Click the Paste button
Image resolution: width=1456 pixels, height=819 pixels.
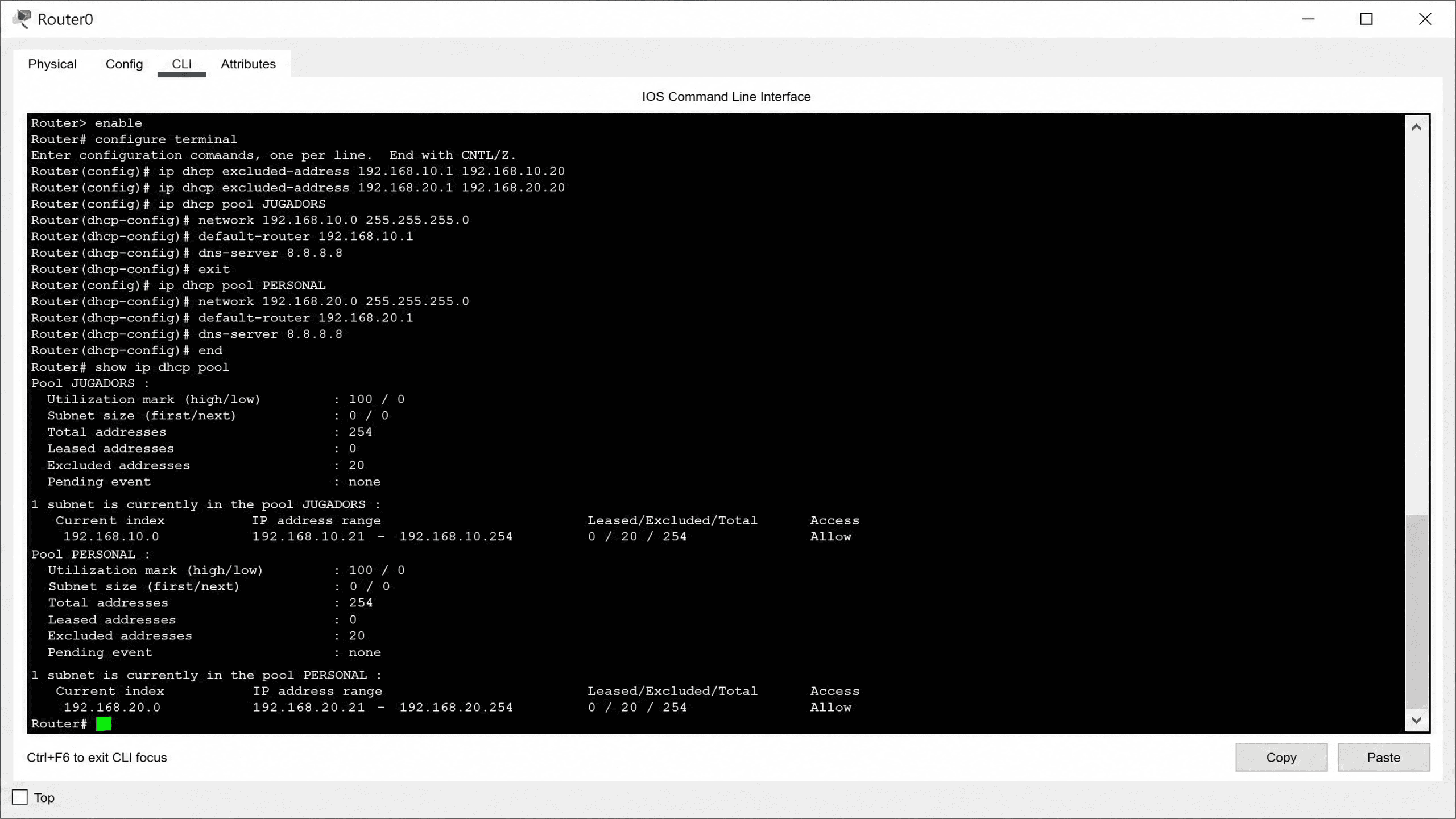point(1383,757)
